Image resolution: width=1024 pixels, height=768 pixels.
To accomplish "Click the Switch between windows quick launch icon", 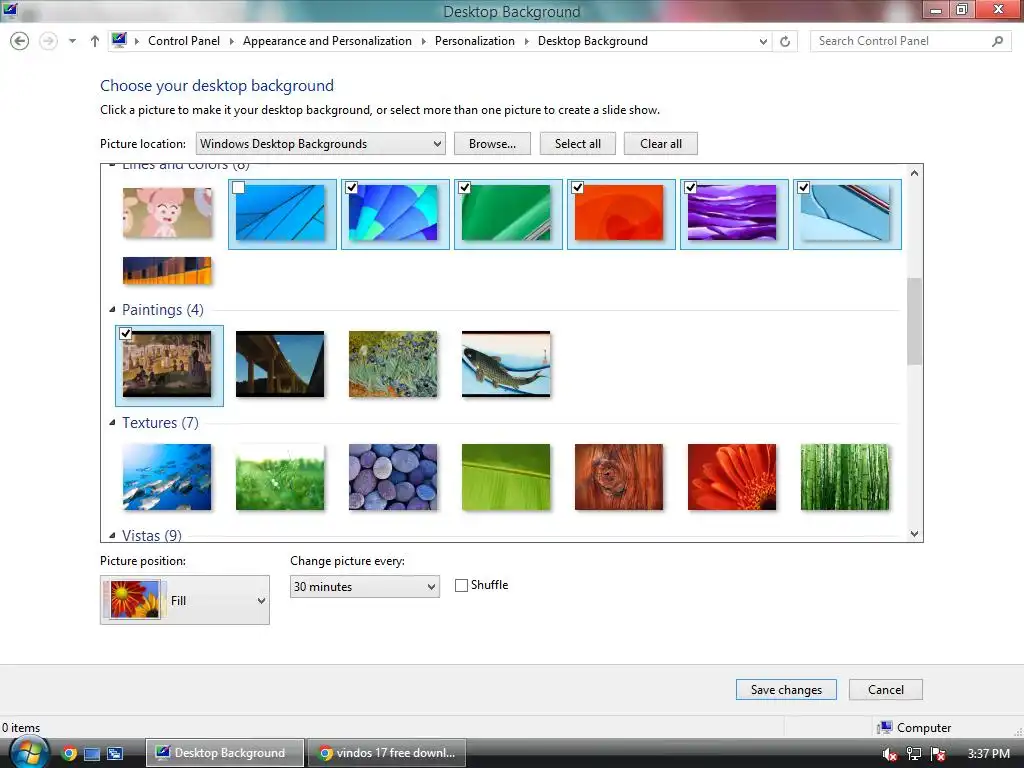I will (x=115, y=754).
